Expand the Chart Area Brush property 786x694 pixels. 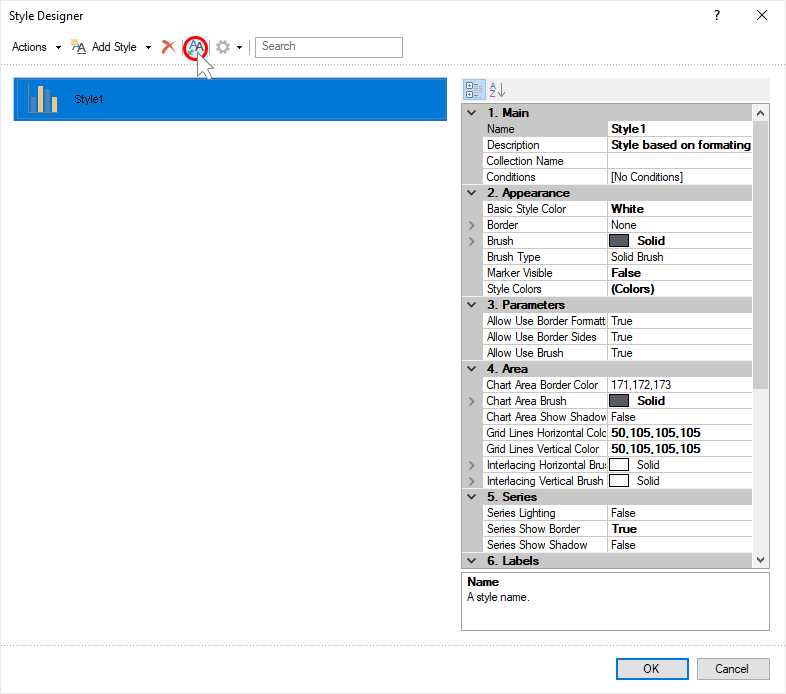click(x=472, y=401)
